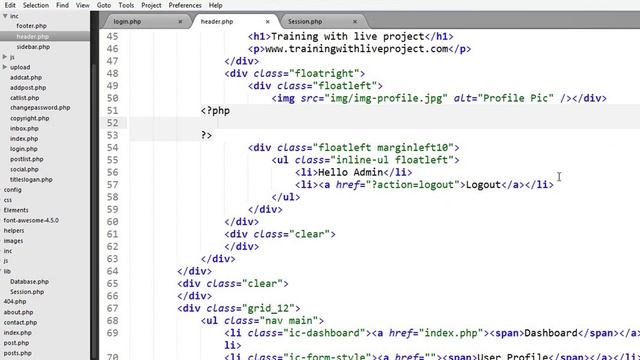Open index.php above post.php

(18, 332)
